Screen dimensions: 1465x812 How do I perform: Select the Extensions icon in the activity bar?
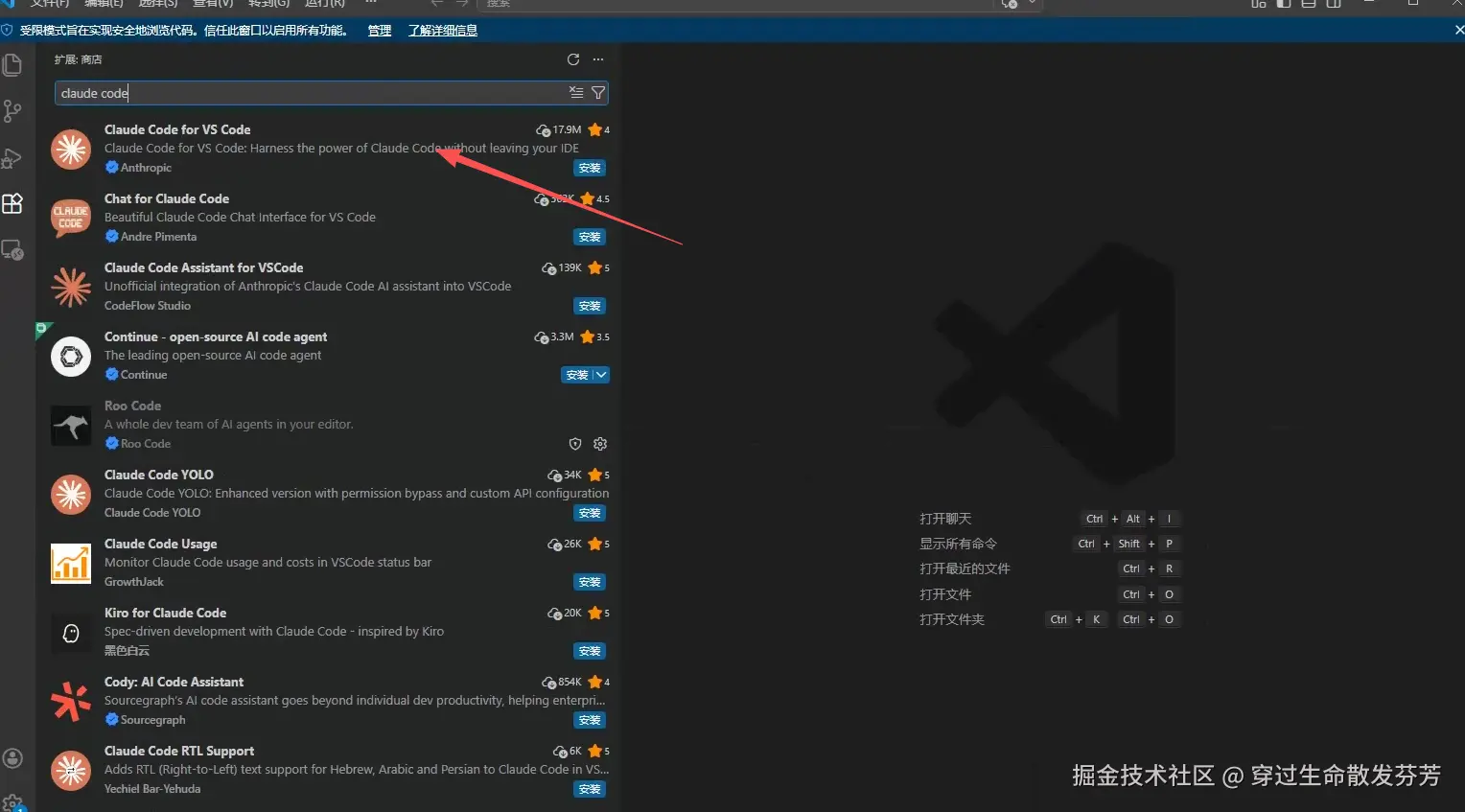pyautogui.click(x=12, y=203)
